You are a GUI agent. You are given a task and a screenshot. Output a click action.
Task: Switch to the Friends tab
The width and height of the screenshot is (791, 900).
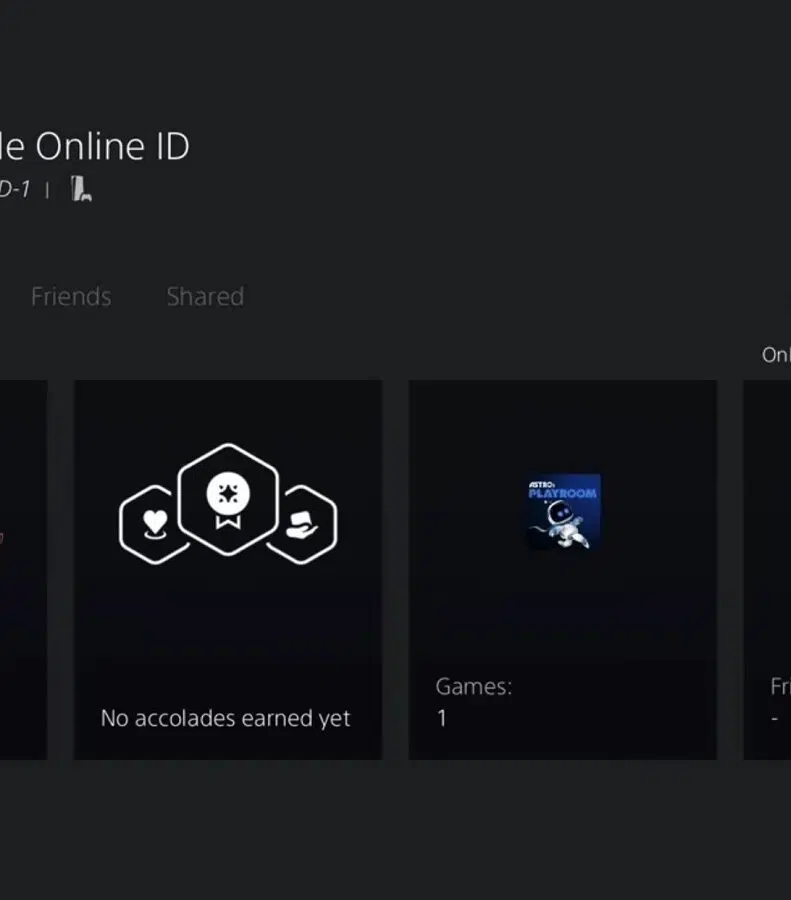click(x=71, y=297)
